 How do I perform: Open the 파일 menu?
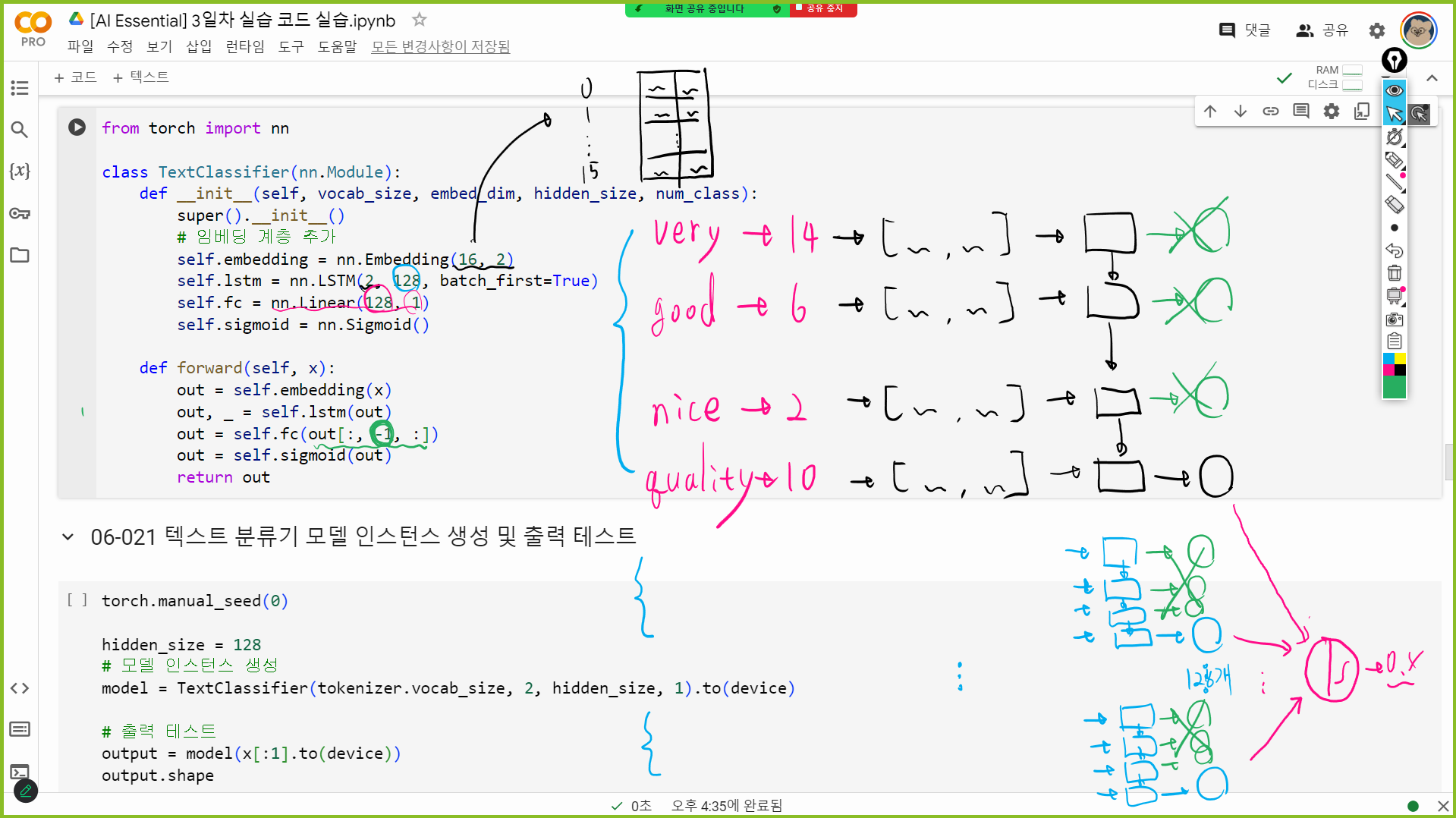click(80, 46)
